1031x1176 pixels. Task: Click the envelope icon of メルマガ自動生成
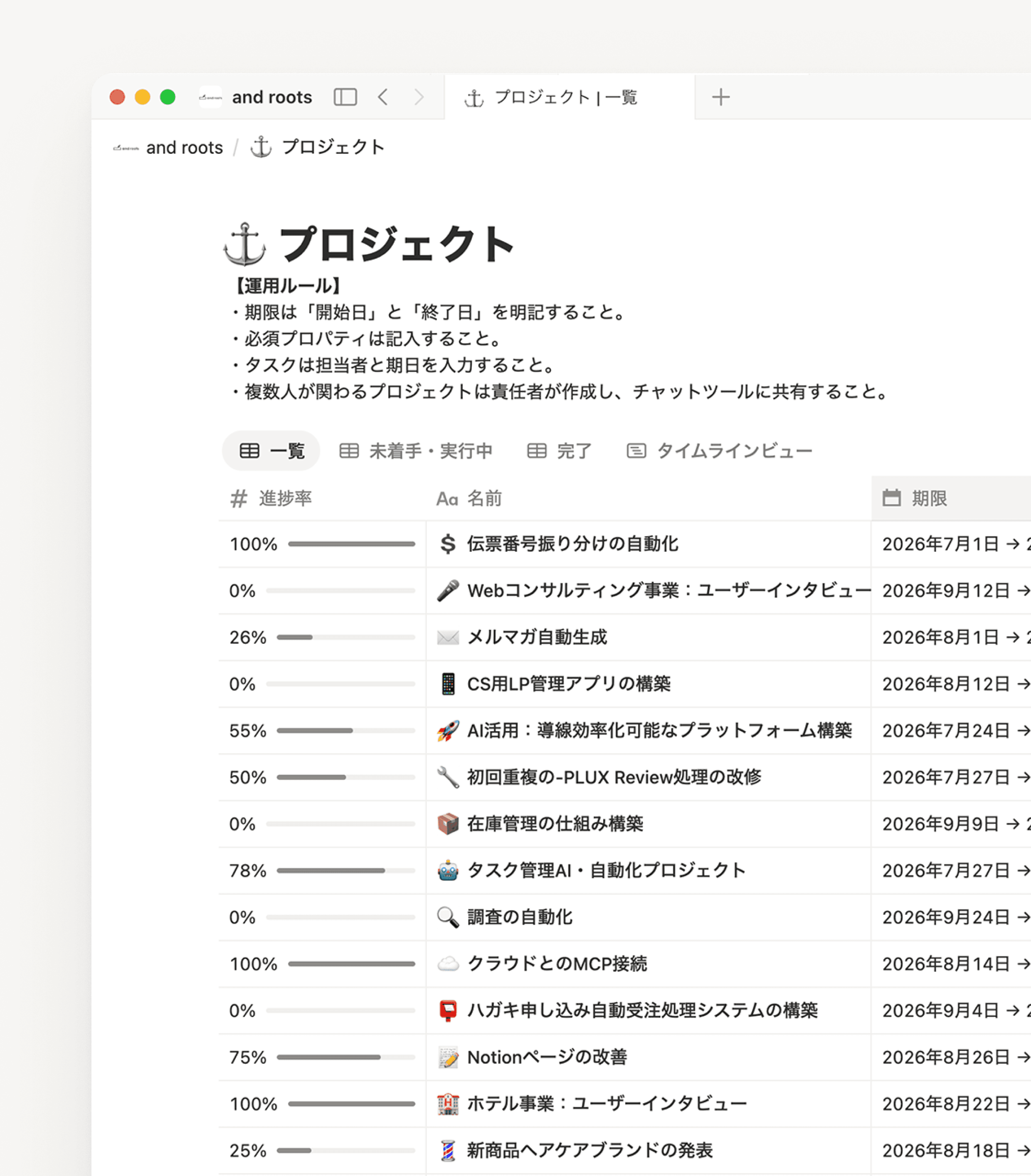click(448, 637)
